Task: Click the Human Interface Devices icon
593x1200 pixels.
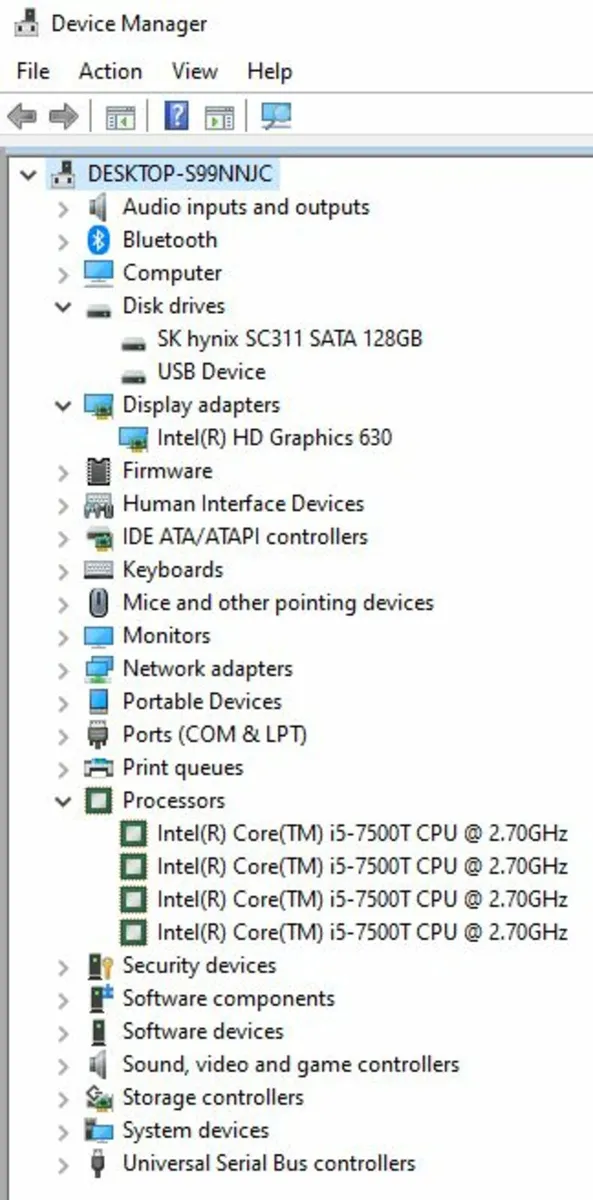Action: 98,504
